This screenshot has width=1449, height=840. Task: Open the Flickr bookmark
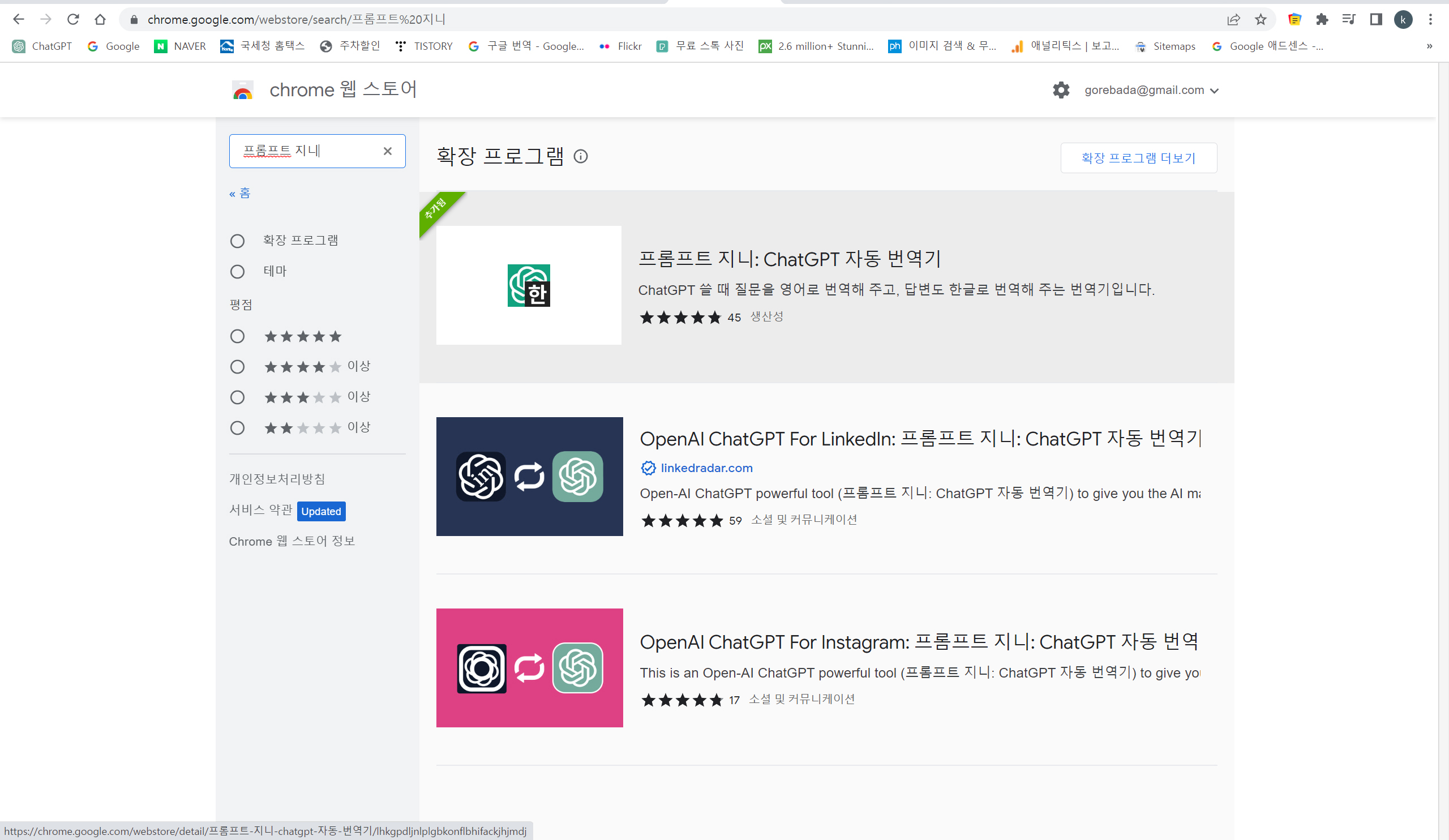pos(620,46)
